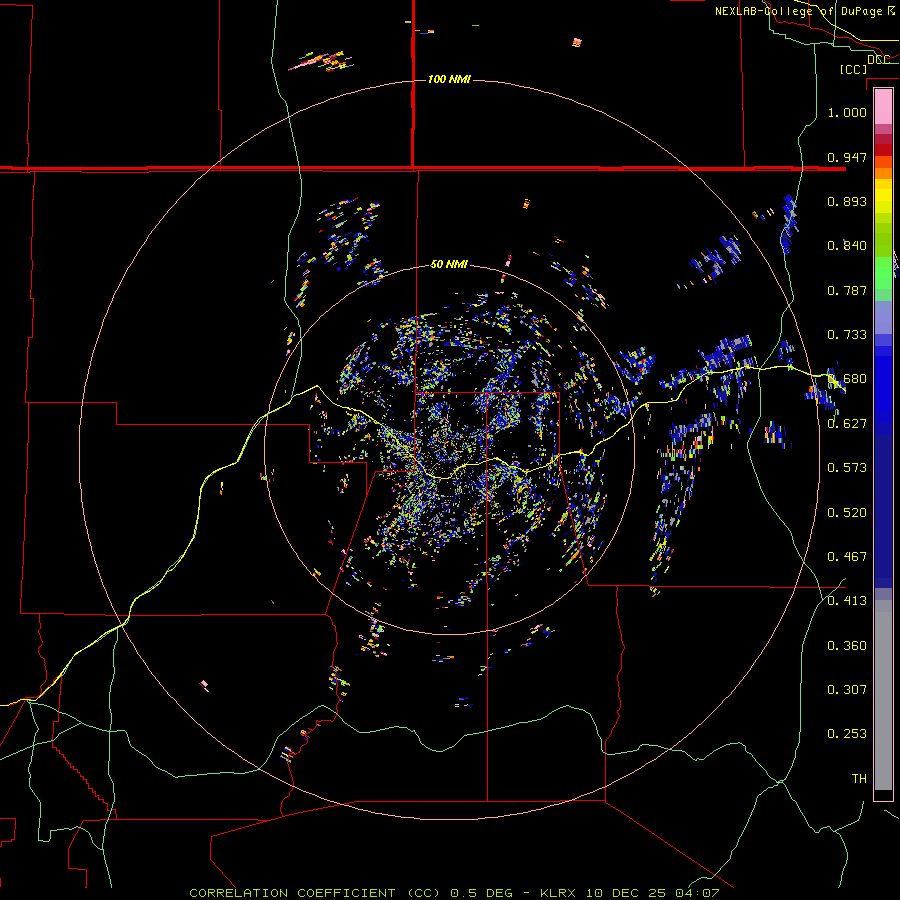Click the [CC] label above the color scale
The width and height of the screenshot is (900, 900).
pyautogui.click(x=854, y=69)
